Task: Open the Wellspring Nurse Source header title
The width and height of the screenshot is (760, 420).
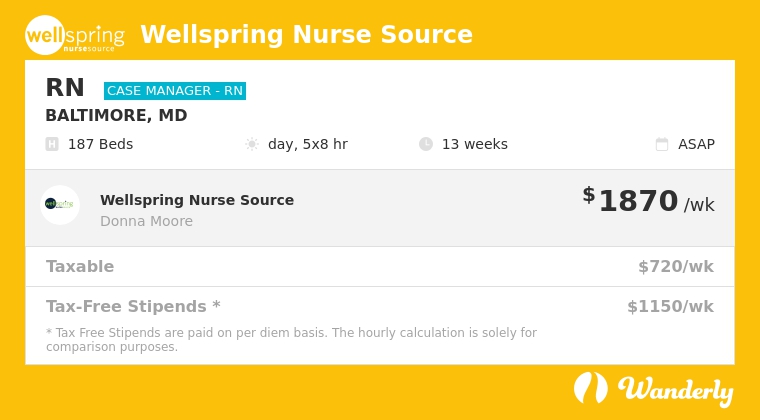Action: [x=306, y=35]
